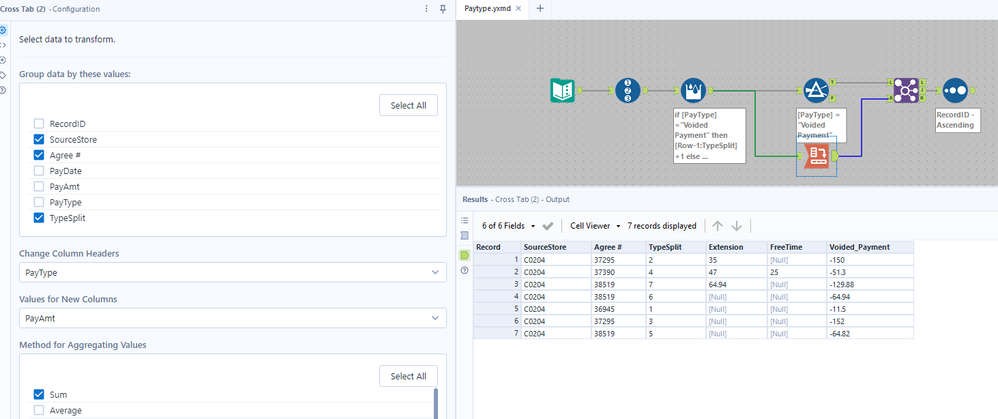Click the Filter tool on the canvas

pyautogui.click(x=816, y=90)
